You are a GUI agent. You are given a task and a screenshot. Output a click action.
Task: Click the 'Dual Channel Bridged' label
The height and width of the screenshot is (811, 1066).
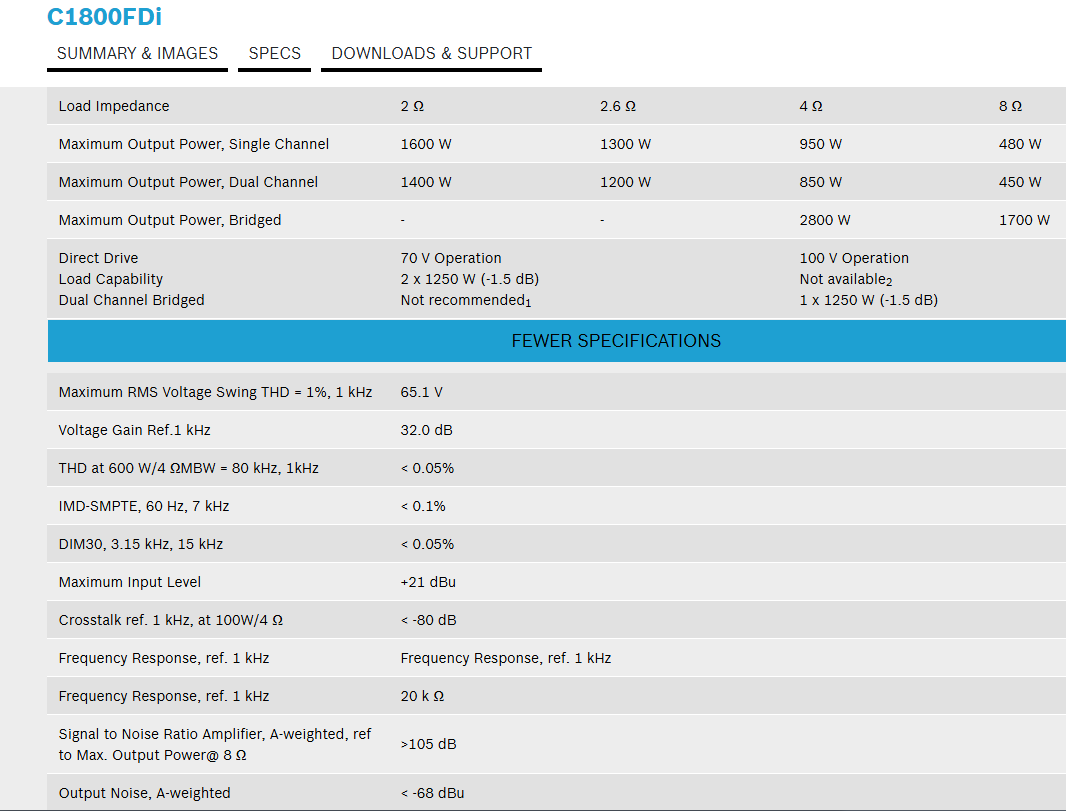click(x=131, y=300)
